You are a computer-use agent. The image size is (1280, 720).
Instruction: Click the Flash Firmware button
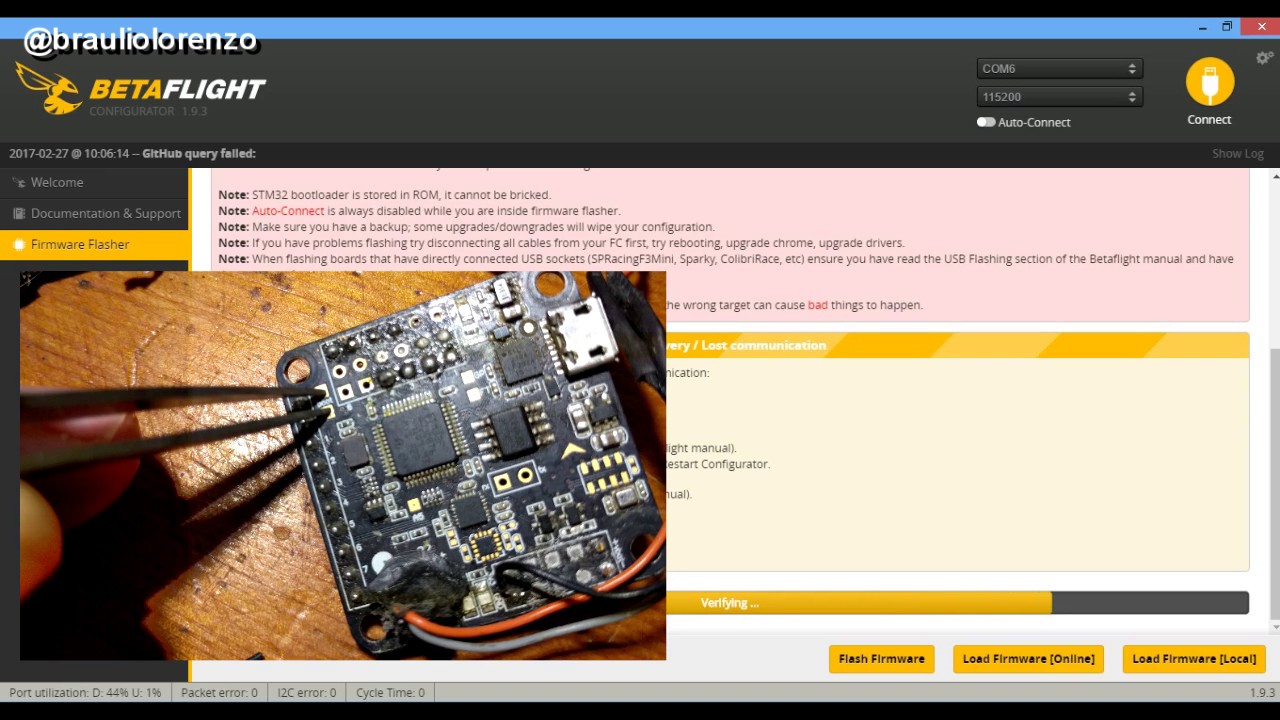pyautogui.click(x=882, y=659)
